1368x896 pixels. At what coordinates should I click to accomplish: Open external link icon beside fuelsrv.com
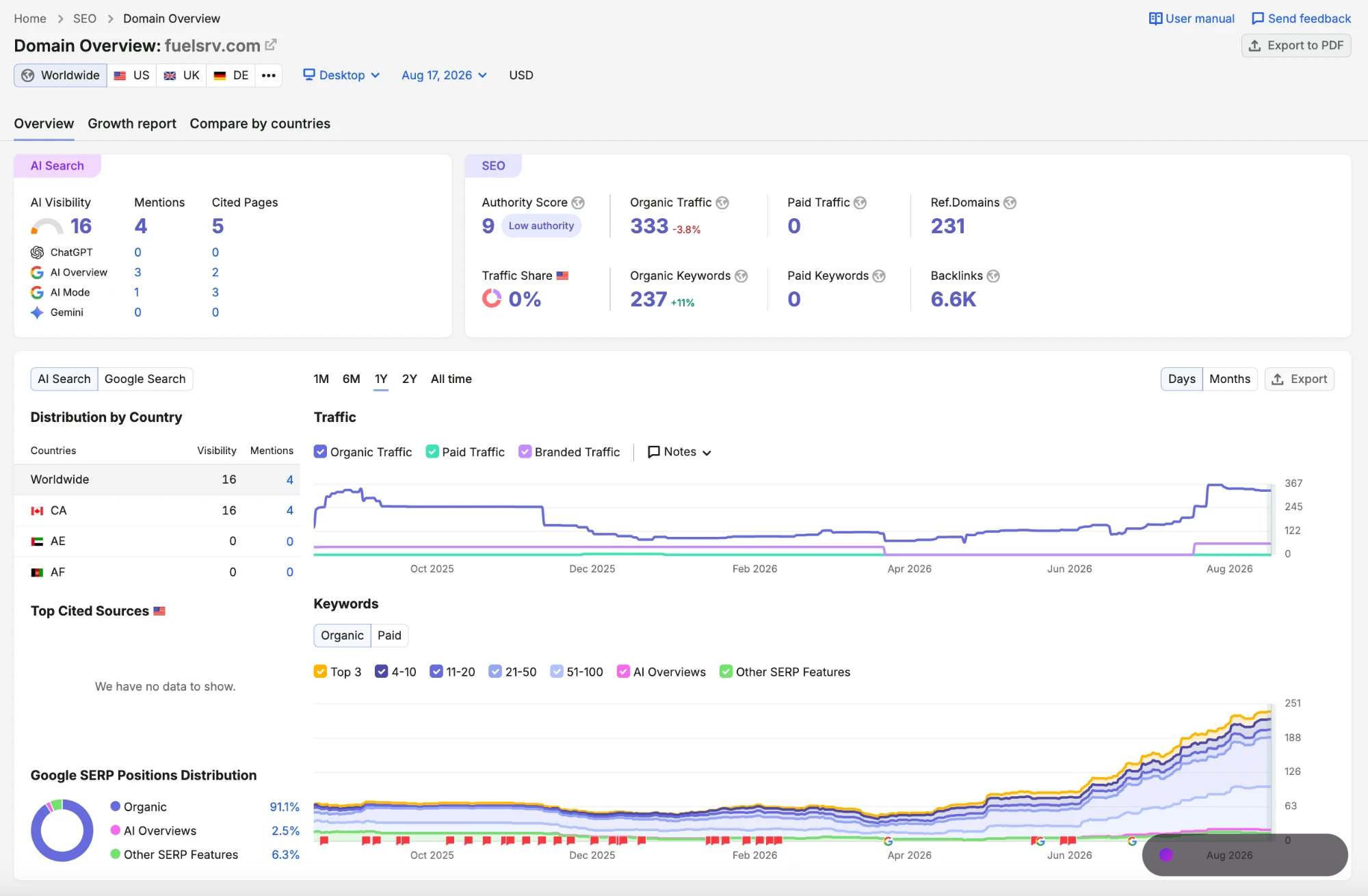click(271, 44)
